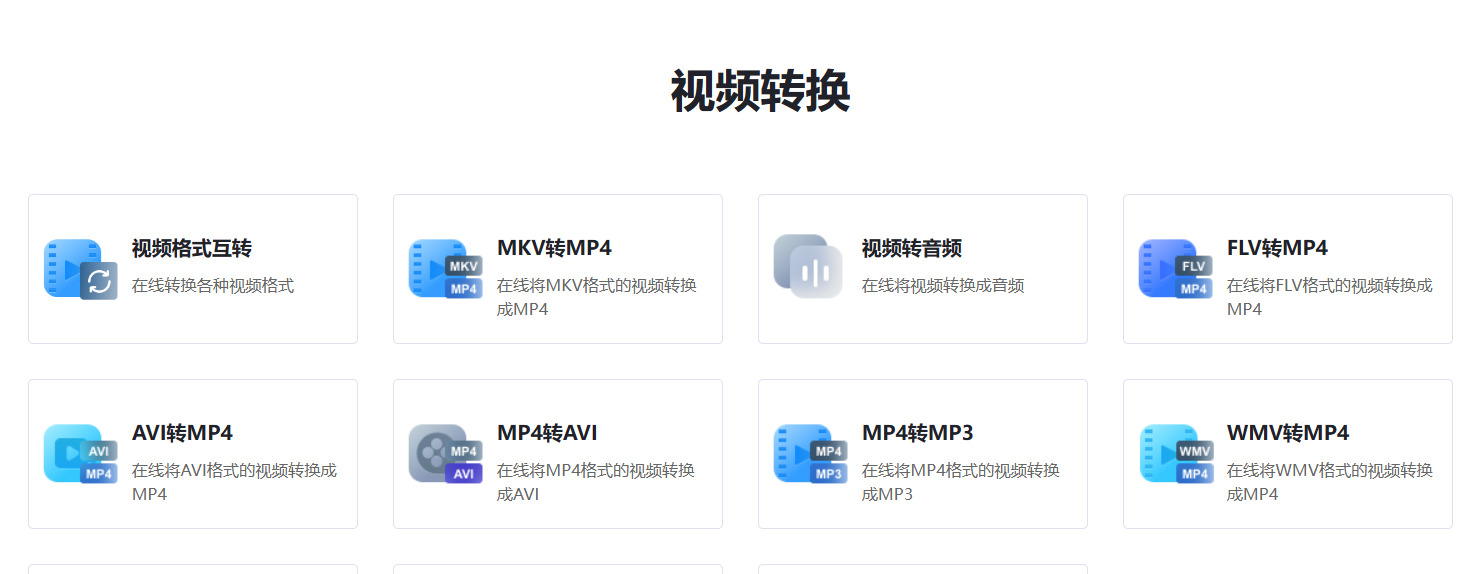
Task: Open the WMV转MP4 title link
Action: coord(1288,433)
